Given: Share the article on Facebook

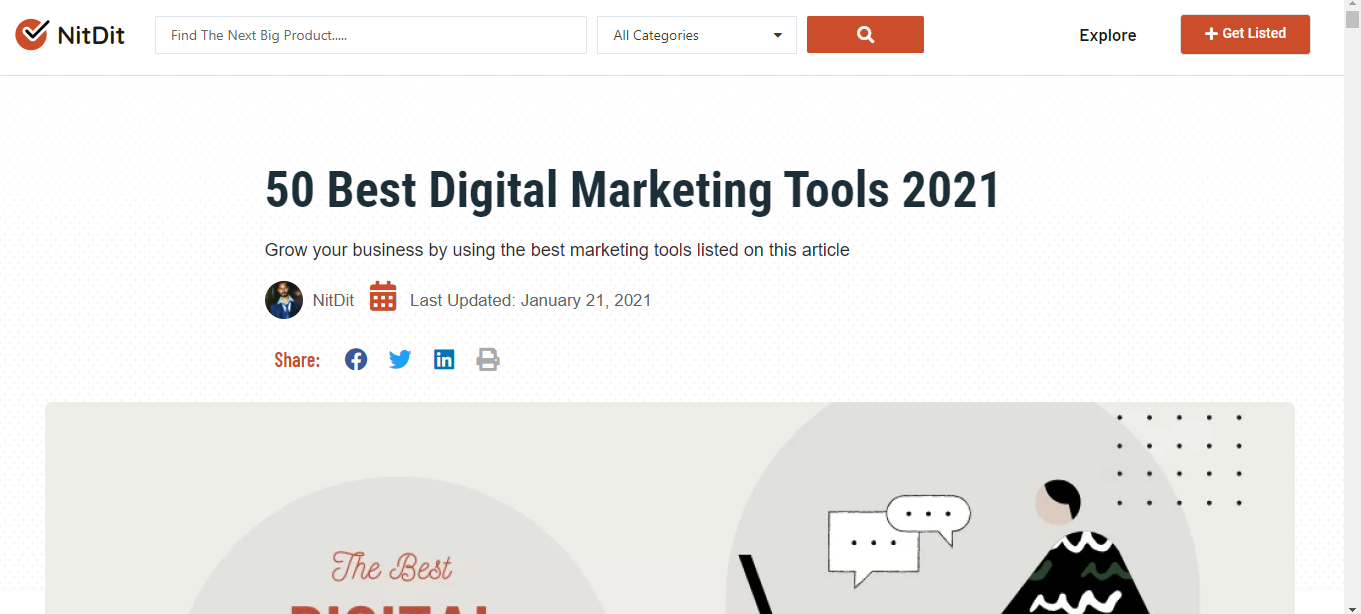Looking at the screenshot, I should 356,360.
